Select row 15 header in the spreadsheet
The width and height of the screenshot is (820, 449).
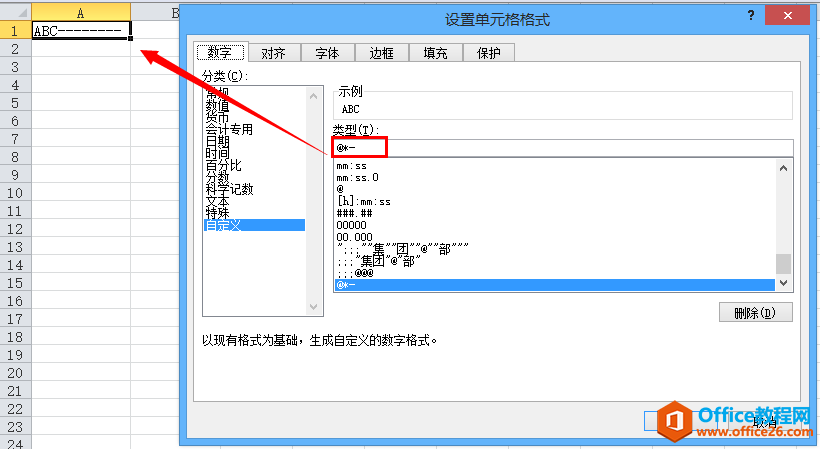coord(15,283)
